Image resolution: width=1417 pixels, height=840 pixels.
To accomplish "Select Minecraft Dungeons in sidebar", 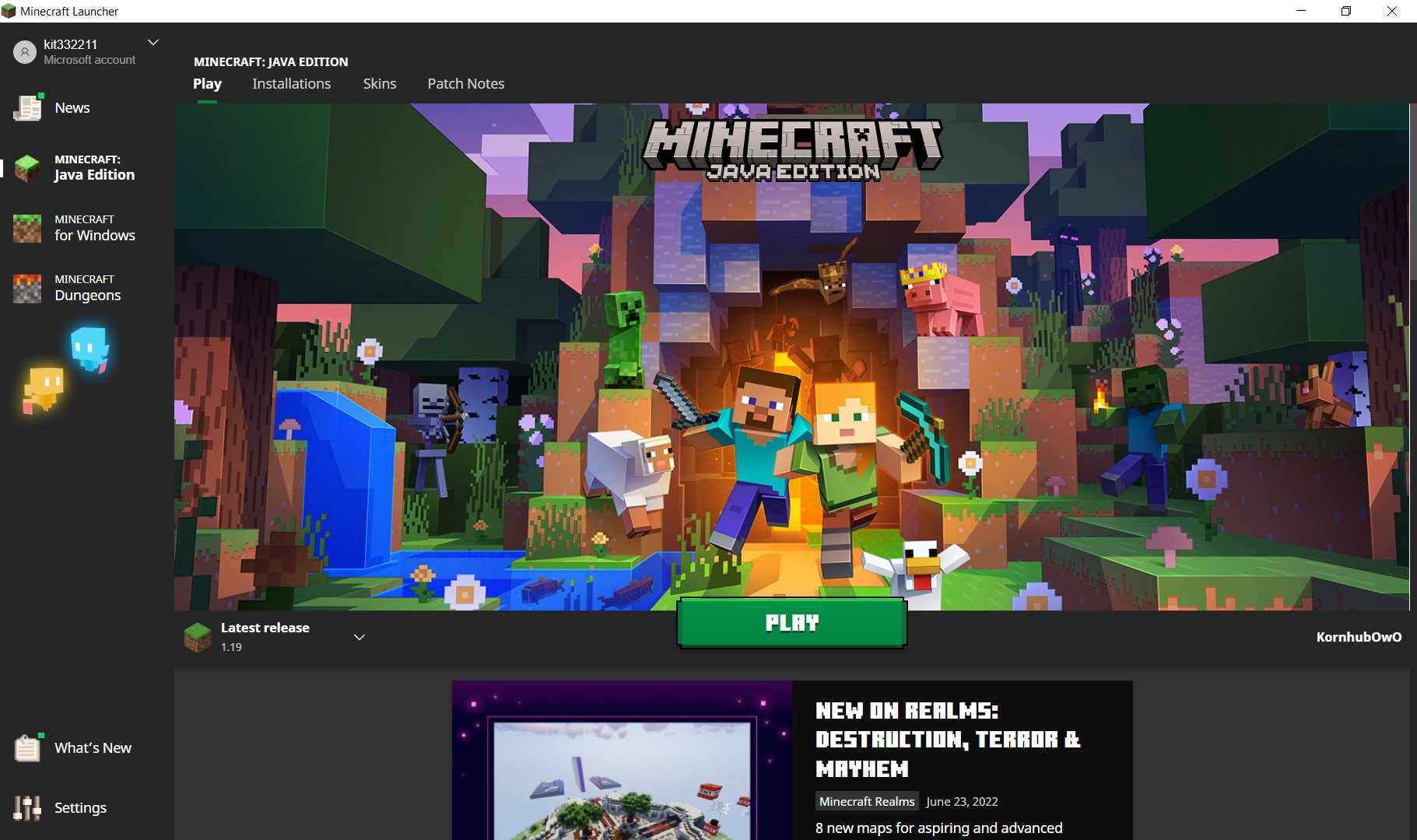I will tap(87, 288).
